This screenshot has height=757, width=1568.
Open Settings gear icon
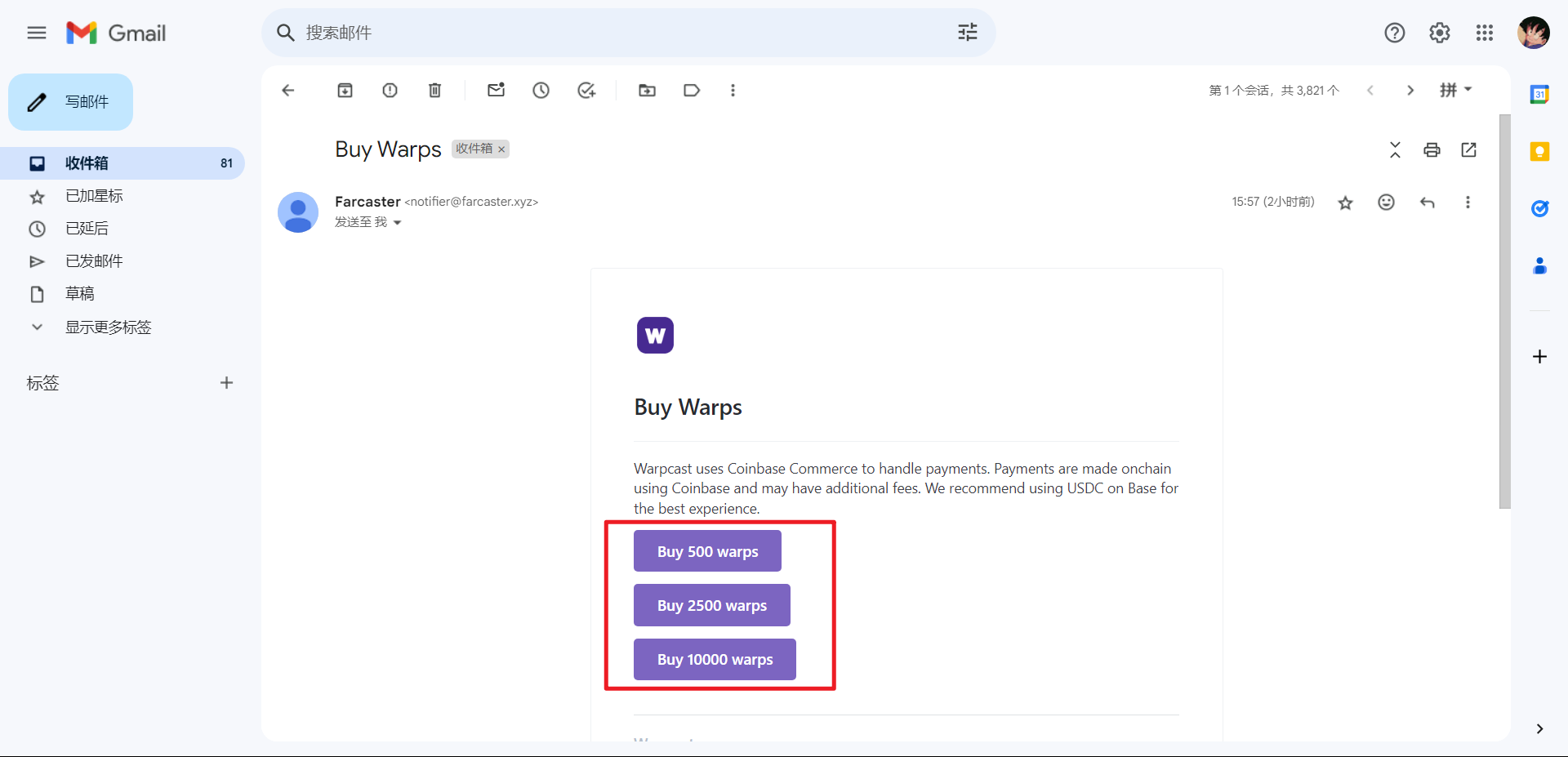pyautogui.click(x=1439, y=33)
